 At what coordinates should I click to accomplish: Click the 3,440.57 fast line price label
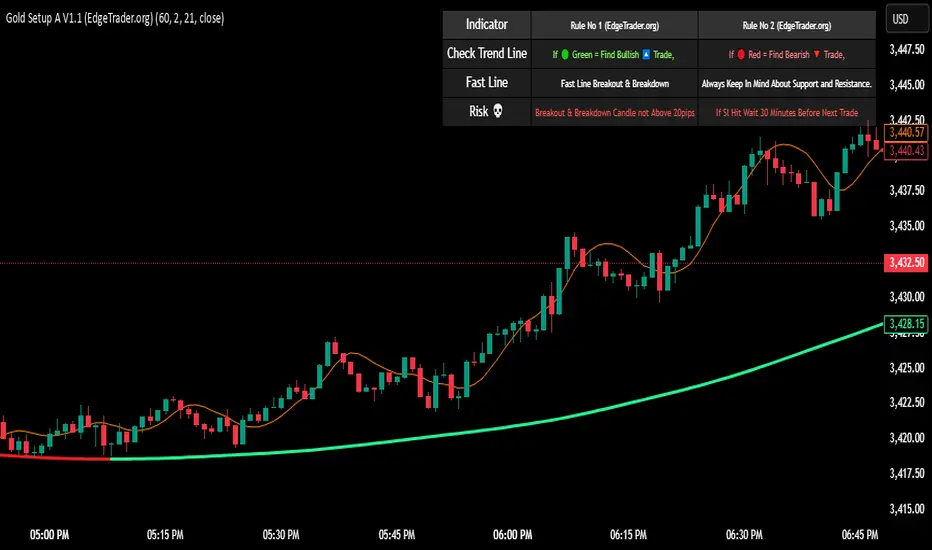point(904,132)
